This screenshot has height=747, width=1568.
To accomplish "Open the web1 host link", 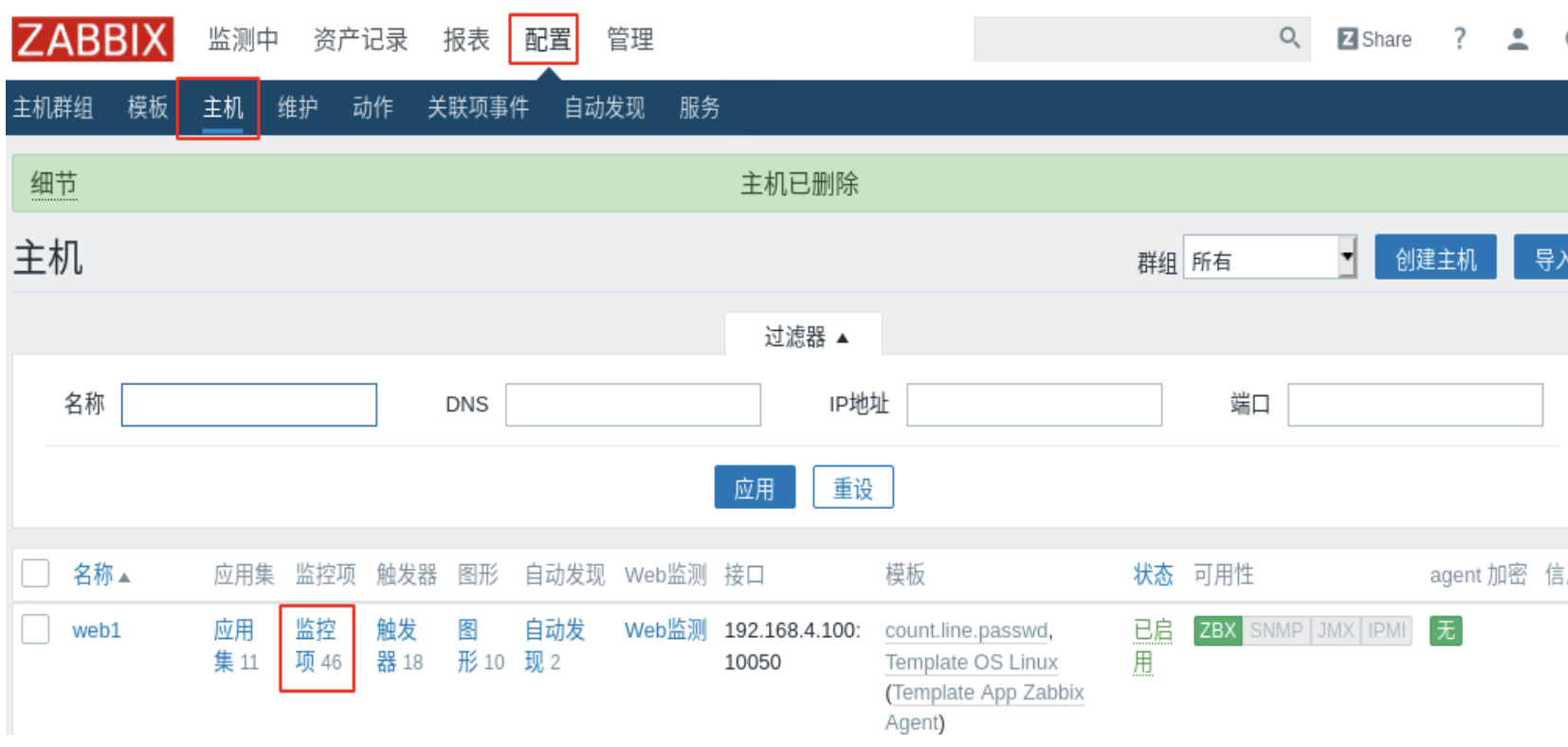I will click(97, 630).
